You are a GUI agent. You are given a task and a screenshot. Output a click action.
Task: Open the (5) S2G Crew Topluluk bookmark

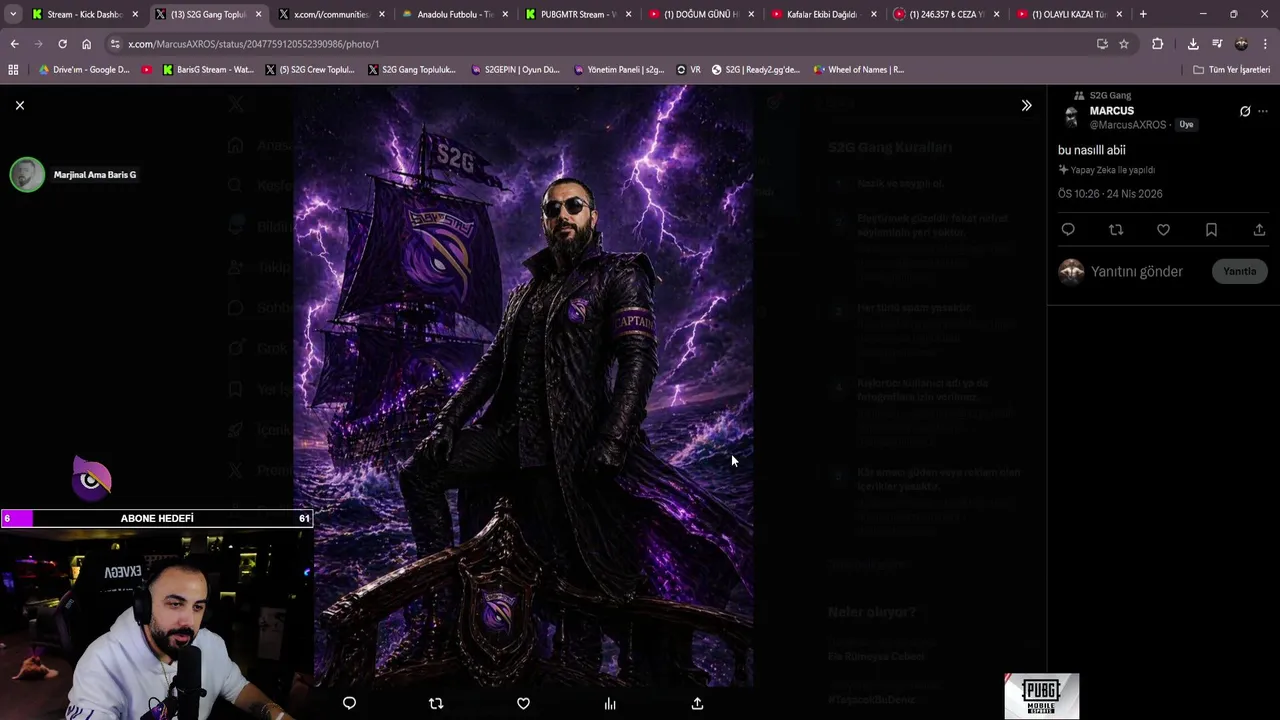click(310, 70)
